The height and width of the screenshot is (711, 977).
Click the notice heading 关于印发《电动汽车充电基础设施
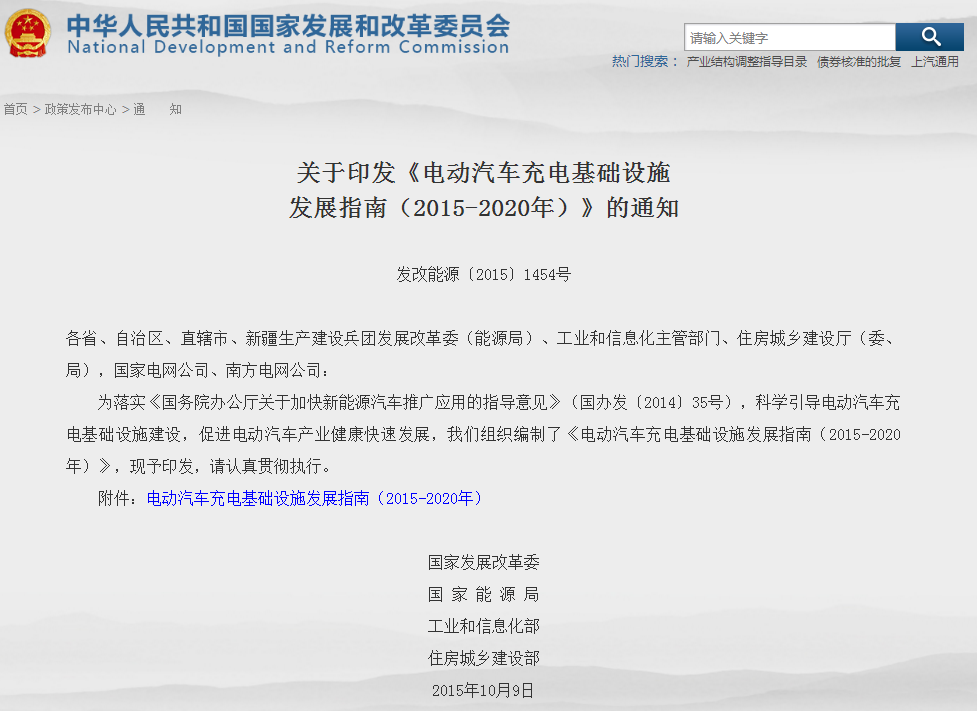click(x=484, y=172)
